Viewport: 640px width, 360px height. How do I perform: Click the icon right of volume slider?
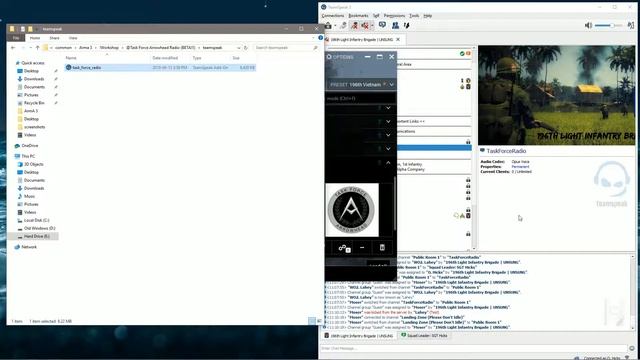(631, 25)
